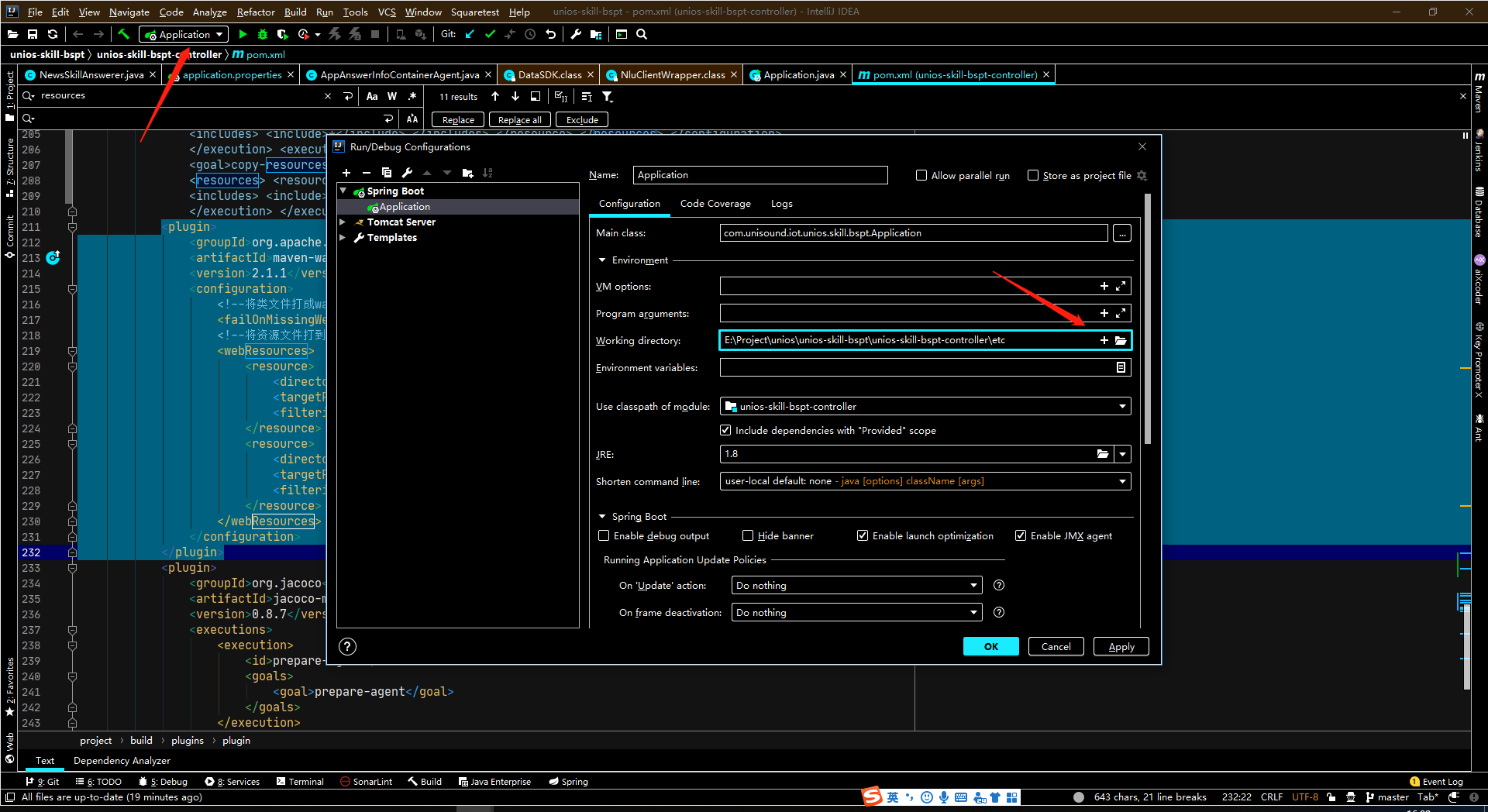Open the Refactor menu
The width and height of the screenshot is (1488, 812).
pyautogui.click(x=256, y=12)
